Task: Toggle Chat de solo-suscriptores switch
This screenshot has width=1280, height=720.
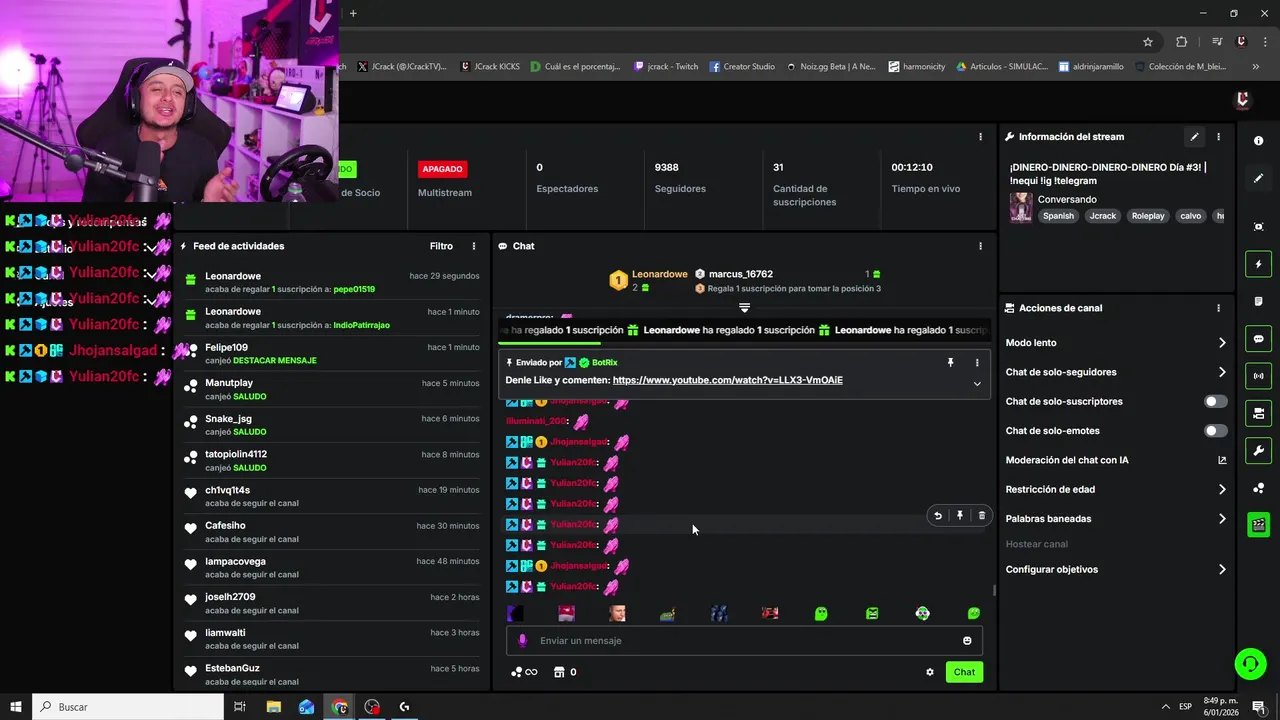Action: pyautogui.click(x=1215, y=401)
